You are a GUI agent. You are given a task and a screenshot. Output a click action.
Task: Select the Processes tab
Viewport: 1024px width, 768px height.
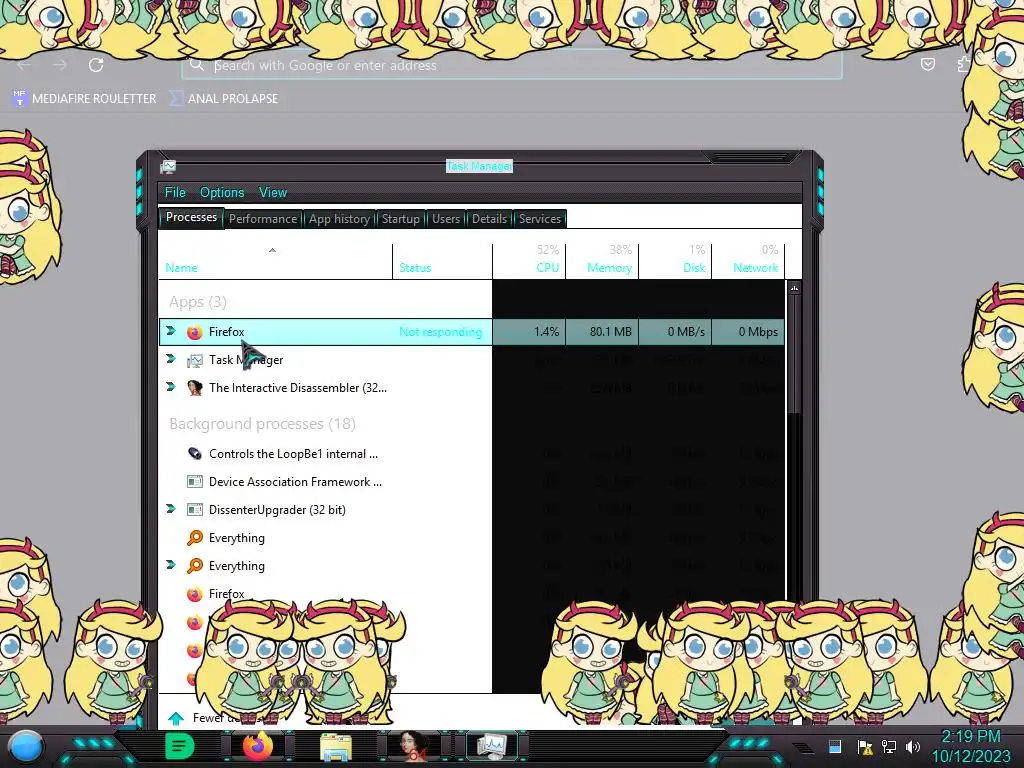[x=191, y=217]
